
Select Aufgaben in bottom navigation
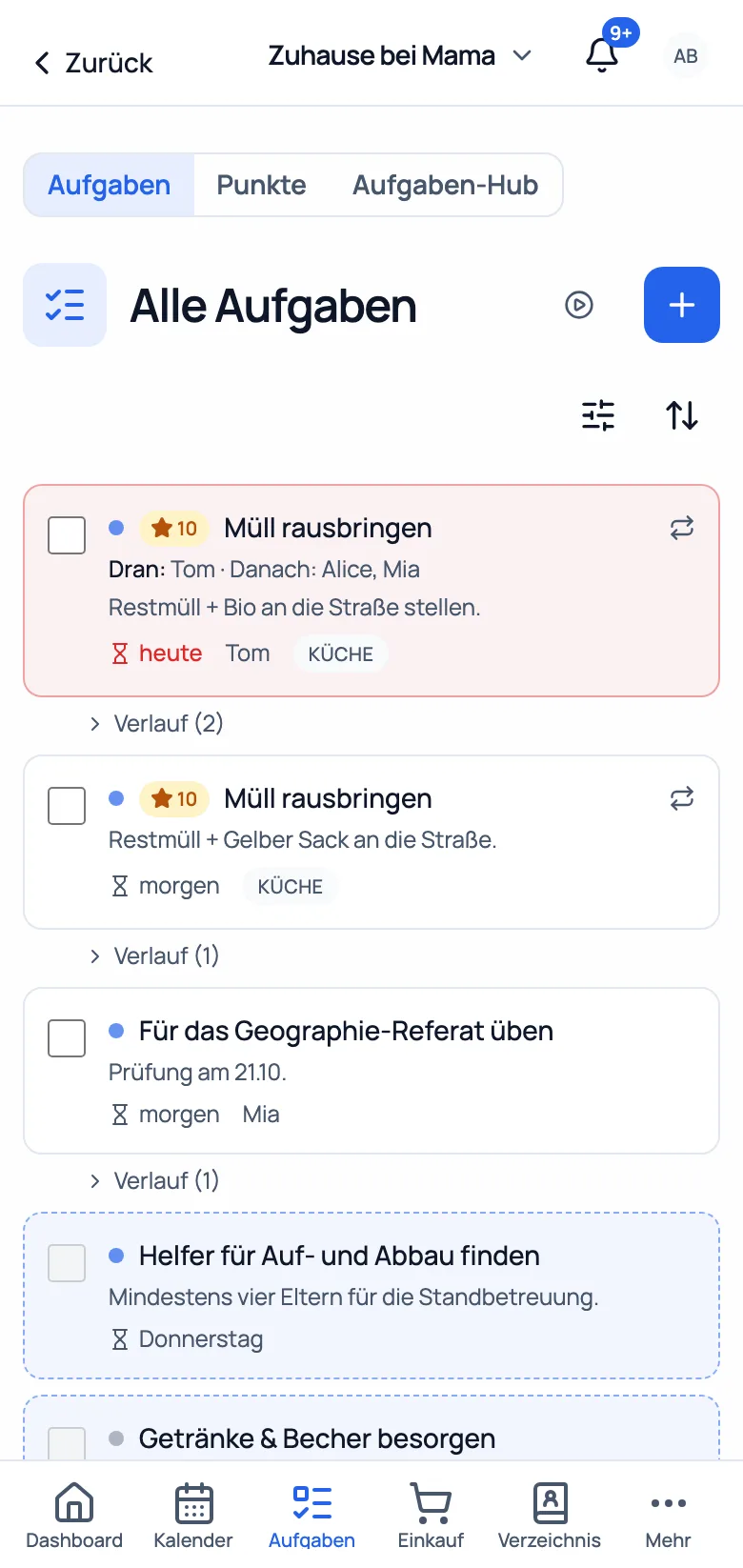311,1516
